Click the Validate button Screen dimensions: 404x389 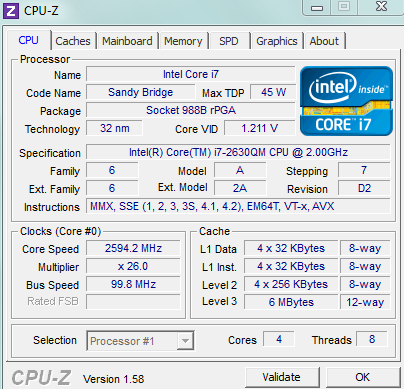click(282, 377)
